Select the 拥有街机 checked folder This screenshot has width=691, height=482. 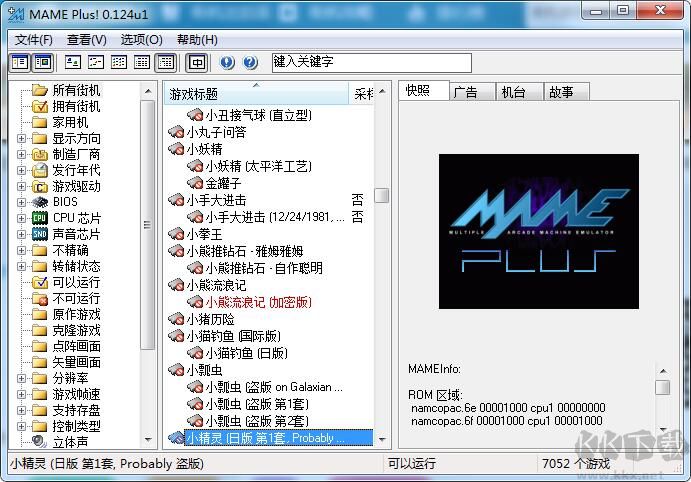tap(76, 106)
